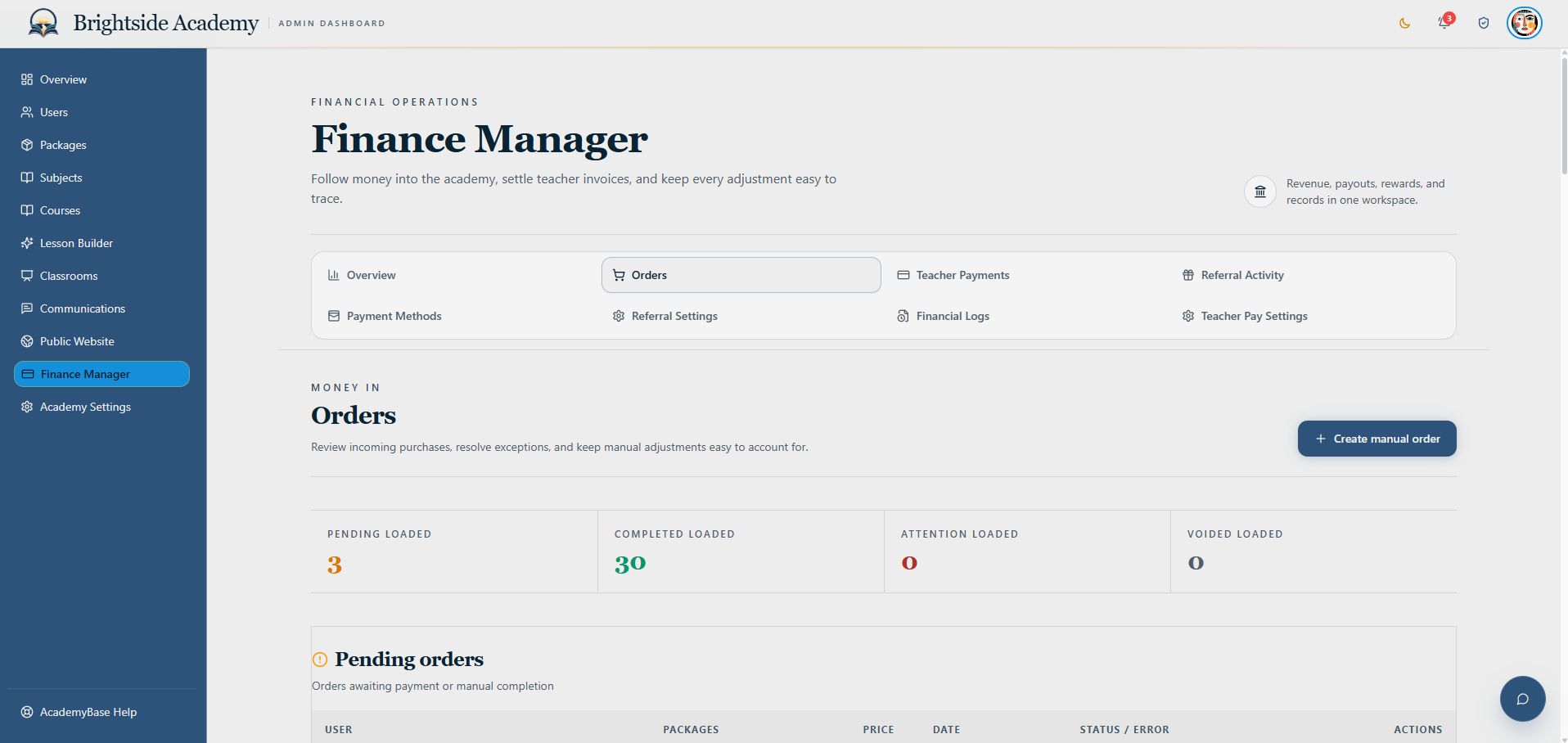
Task: Select the Orders tab
Action: click(x=741, y=275)
